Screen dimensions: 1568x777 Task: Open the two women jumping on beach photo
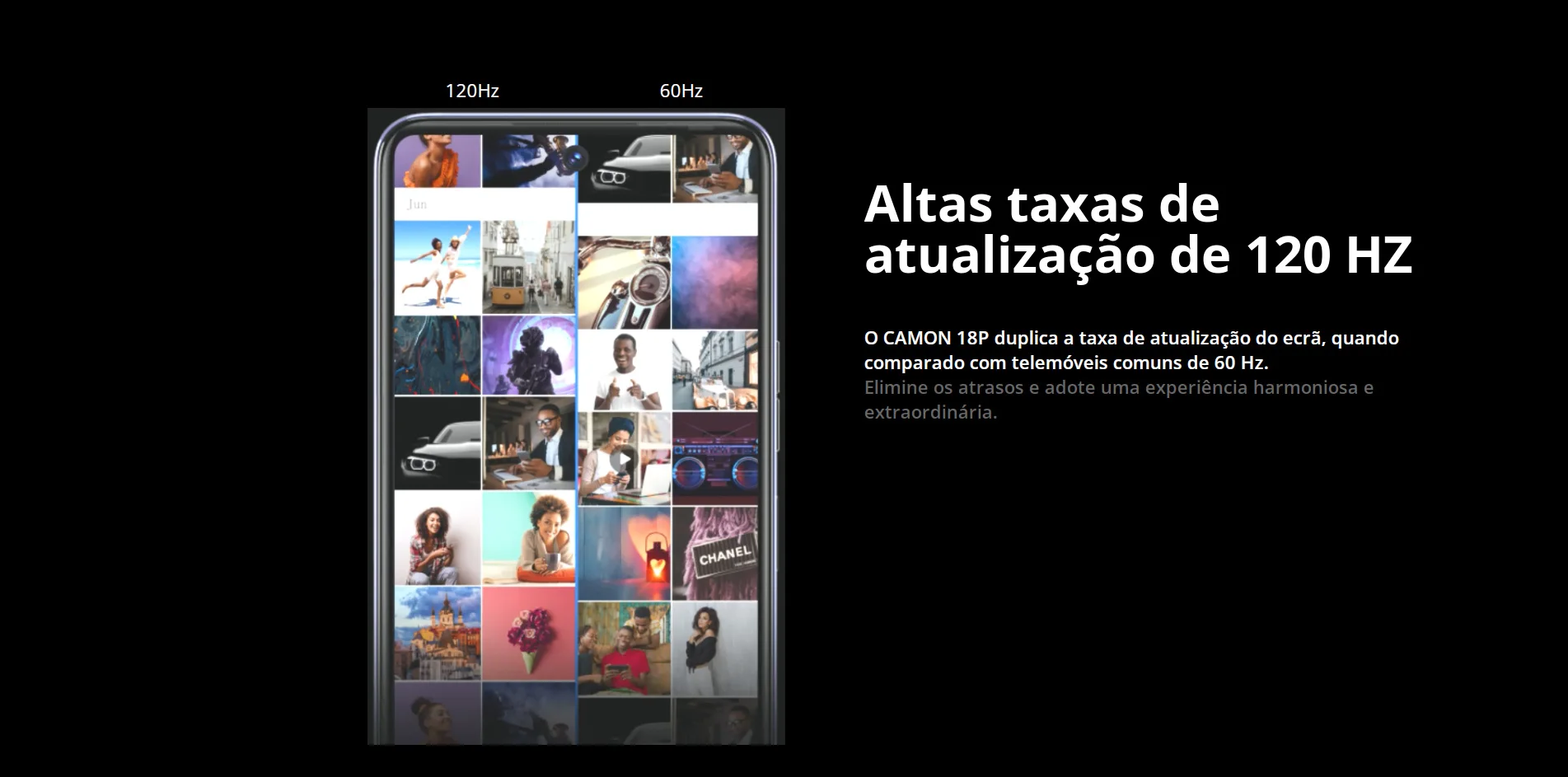click(x=438, y=267)
